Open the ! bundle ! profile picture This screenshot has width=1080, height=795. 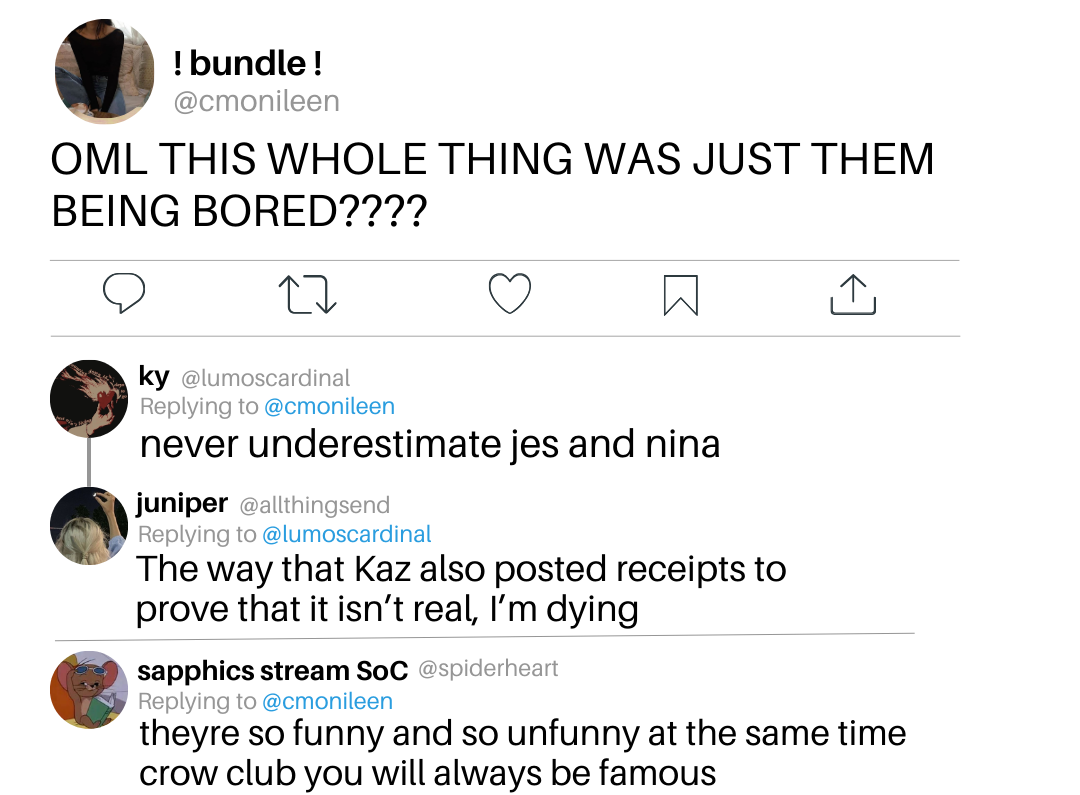pyautogui.click(x=105, y=72)
